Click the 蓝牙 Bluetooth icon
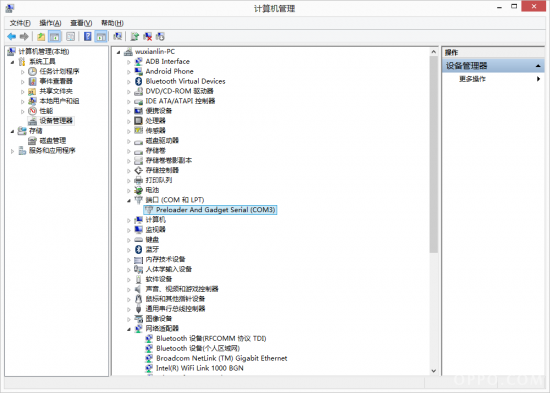This screenshot has height=393, width=550. [139, 249]
